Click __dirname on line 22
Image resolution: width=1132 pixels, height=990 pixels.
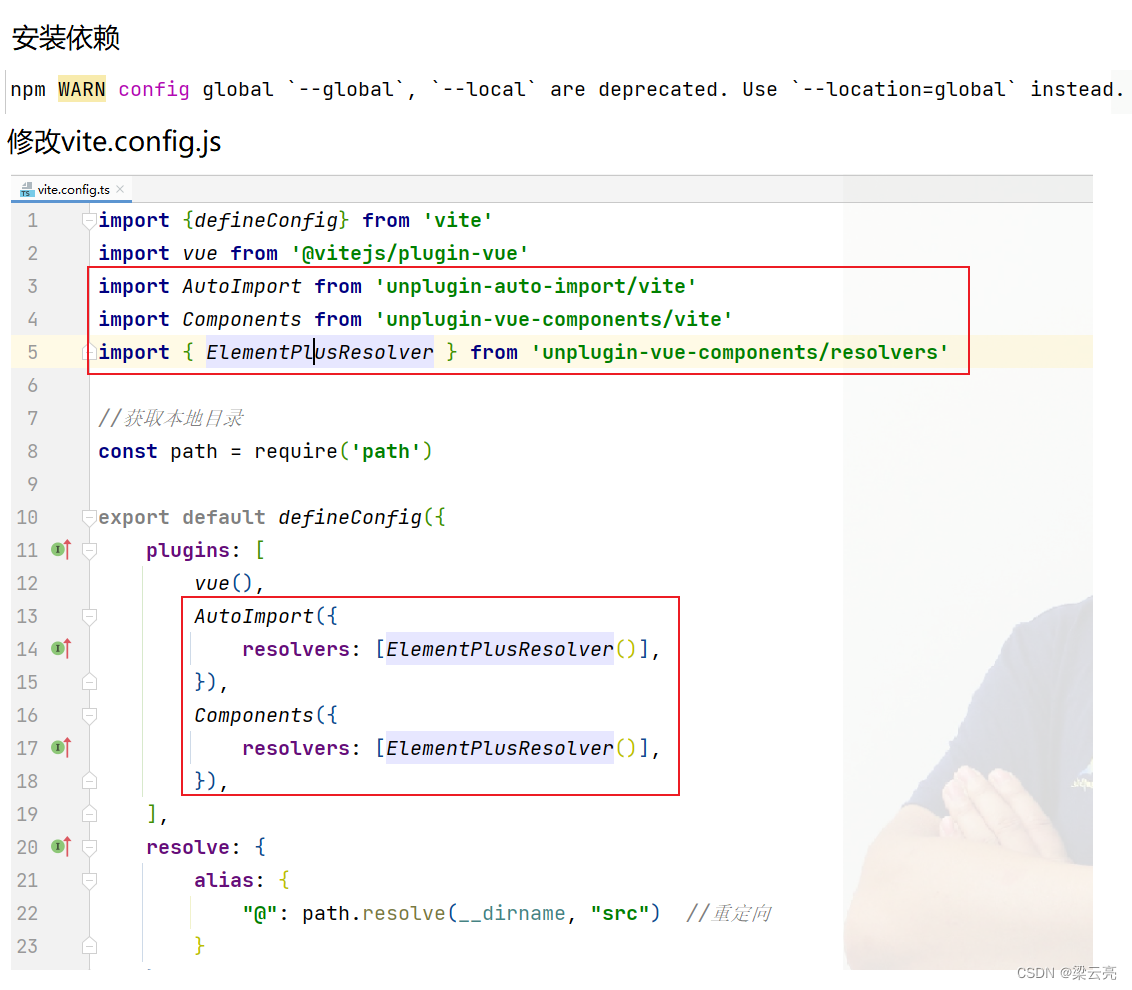coord(512,913)
